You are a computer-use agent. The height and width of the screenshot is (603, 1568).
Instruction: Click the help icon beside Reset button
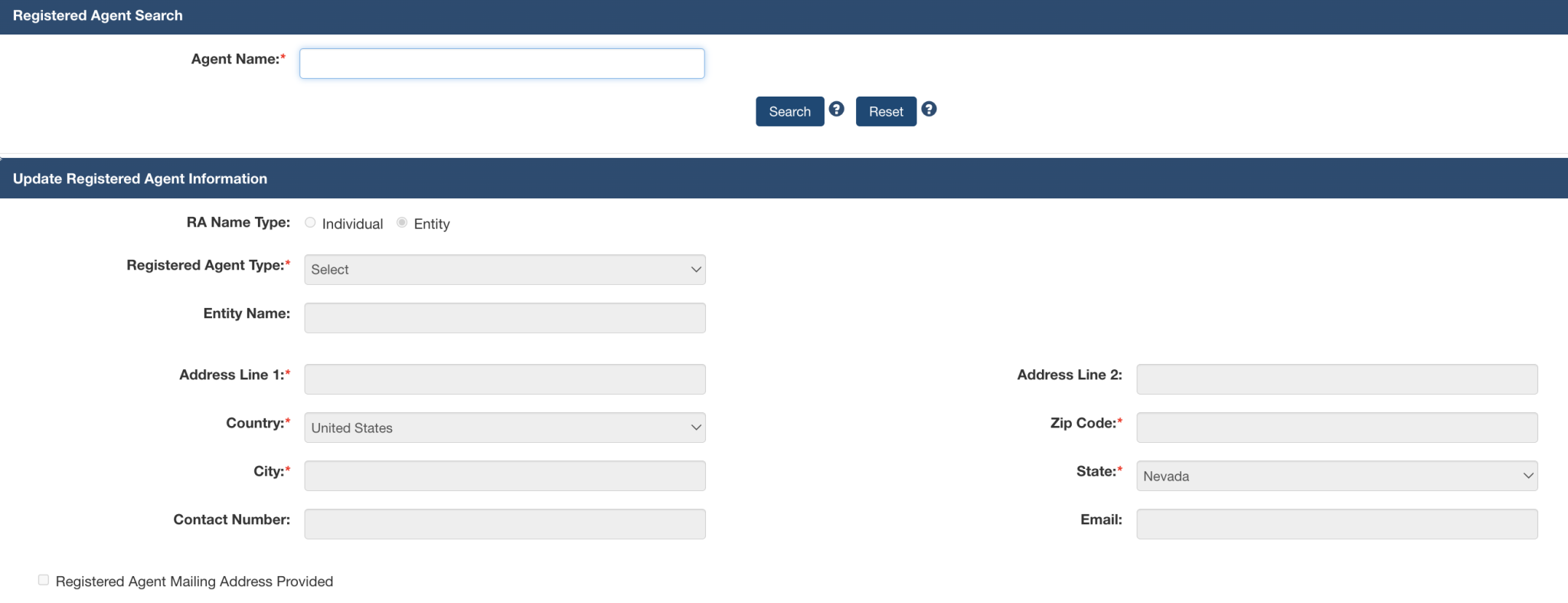pyautogui.click(x=928, y=109)
